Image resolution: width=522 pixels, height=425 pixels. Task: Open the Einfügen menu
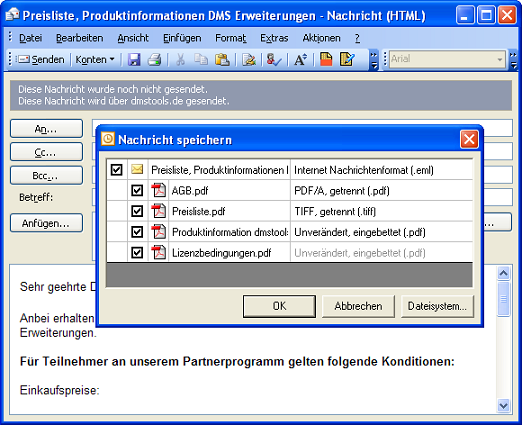[182, 38]
